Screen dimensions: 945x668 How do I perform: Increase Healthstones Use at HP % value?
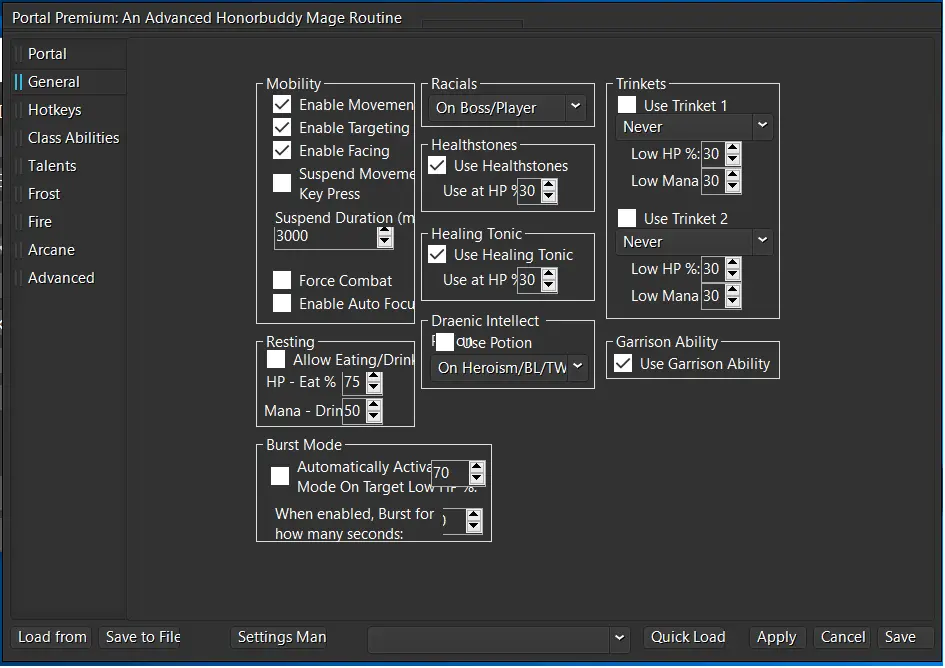pos(549,185)
